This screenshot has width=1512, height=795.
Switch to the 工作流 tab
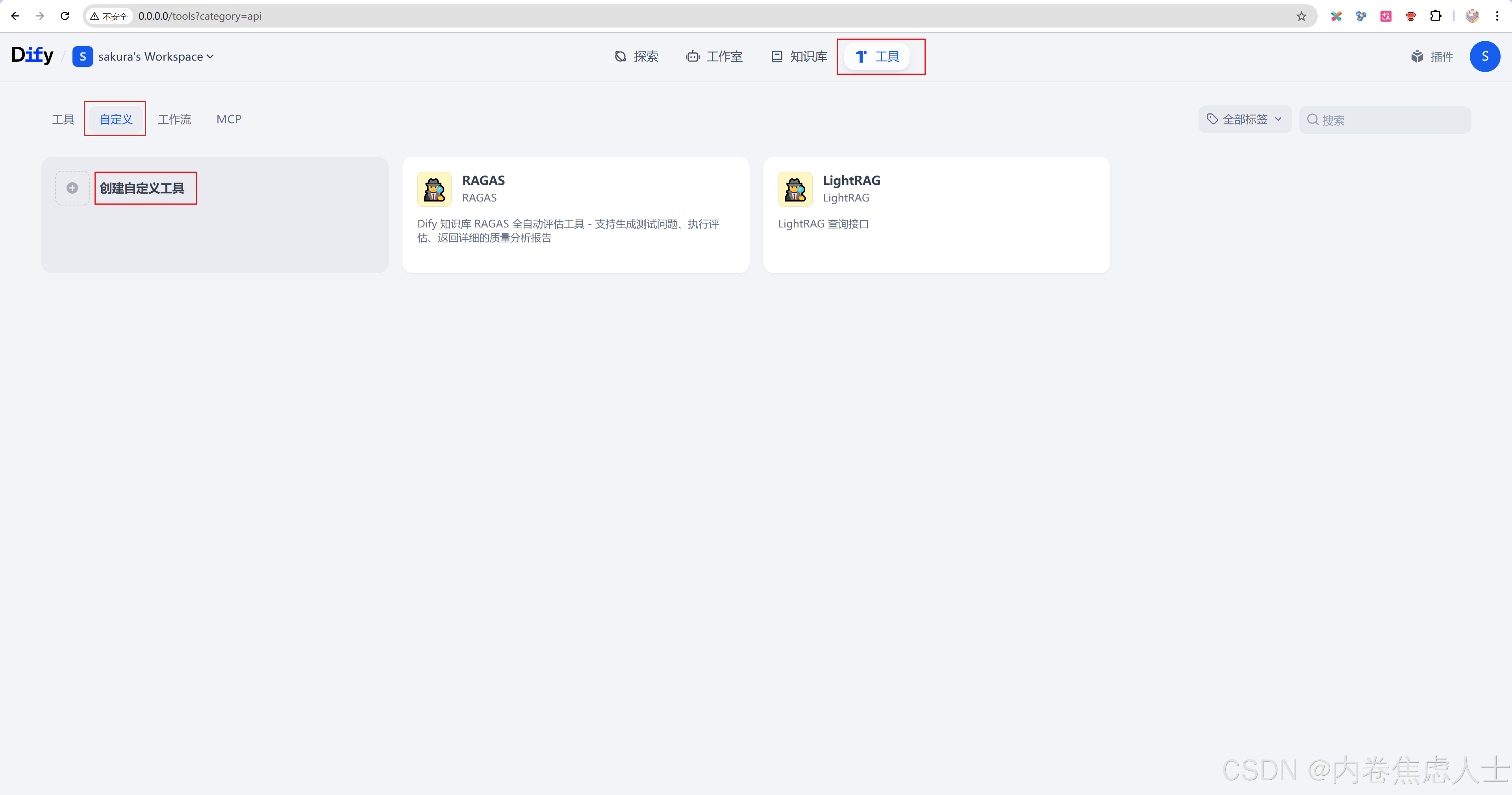point(174,119)
